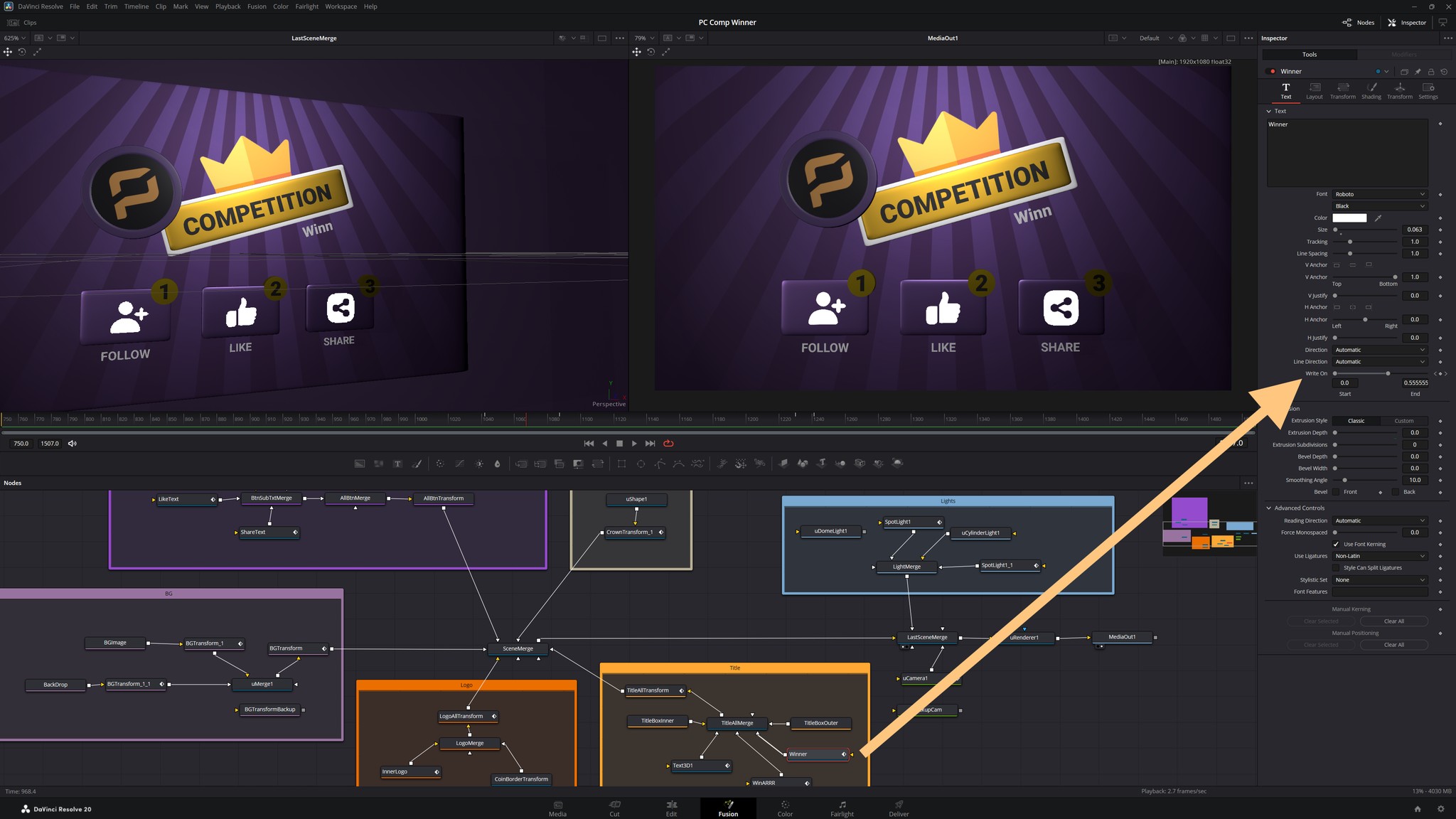The width and height of the screenshot is (1456, 819).
Task: Adjust the Line Spacing slider handle
Action: 1350,254
